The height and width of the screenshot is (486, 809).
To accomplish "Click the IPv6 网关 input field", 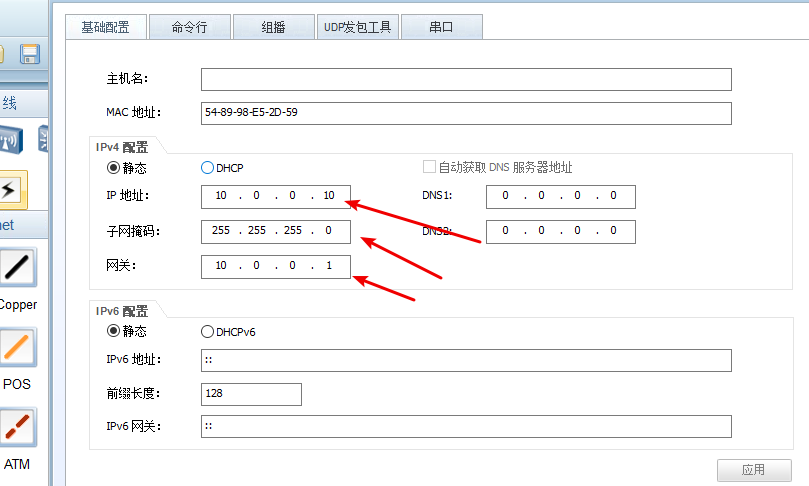I will (x=466, y=426).
